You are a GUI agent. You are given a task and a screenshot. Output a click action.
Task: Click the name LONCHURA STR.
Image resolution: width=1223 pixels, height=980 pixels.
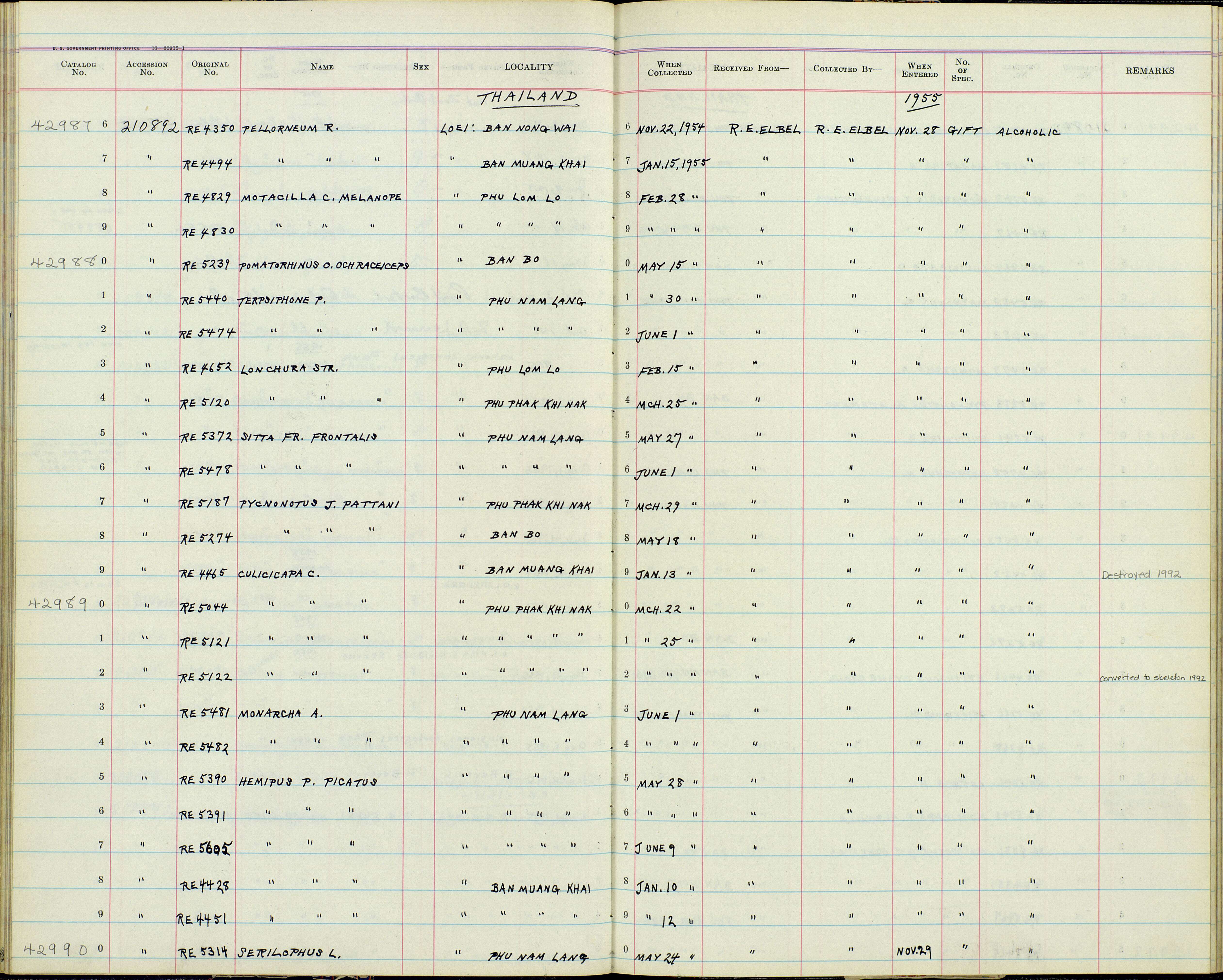point(290,368)
